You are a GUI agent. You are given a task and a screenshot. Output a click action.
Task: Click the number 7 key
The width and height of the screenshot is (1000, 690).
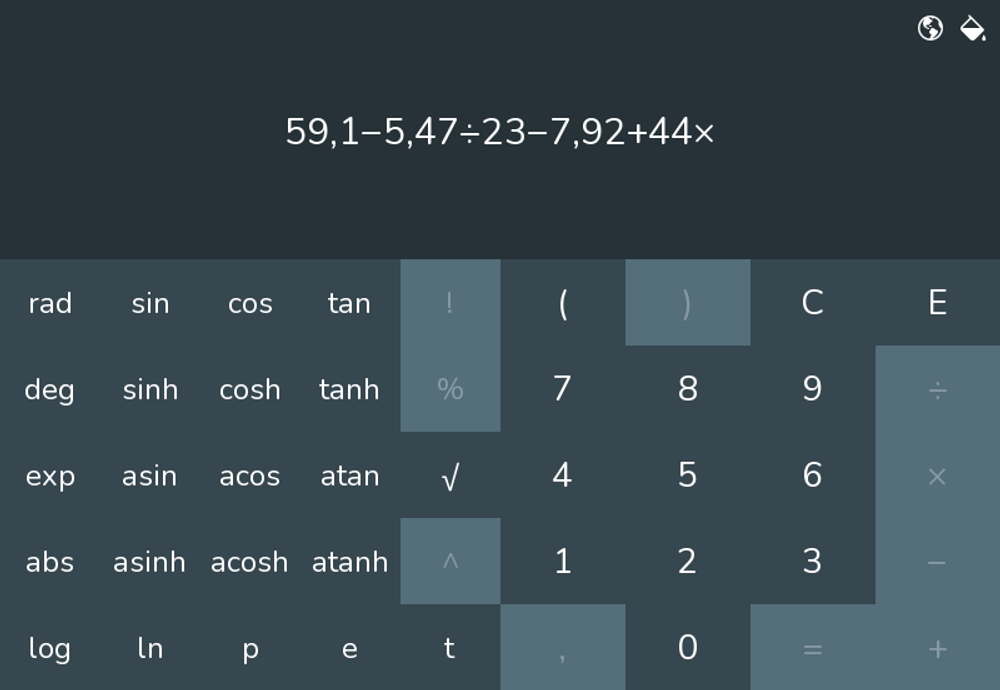562,389
